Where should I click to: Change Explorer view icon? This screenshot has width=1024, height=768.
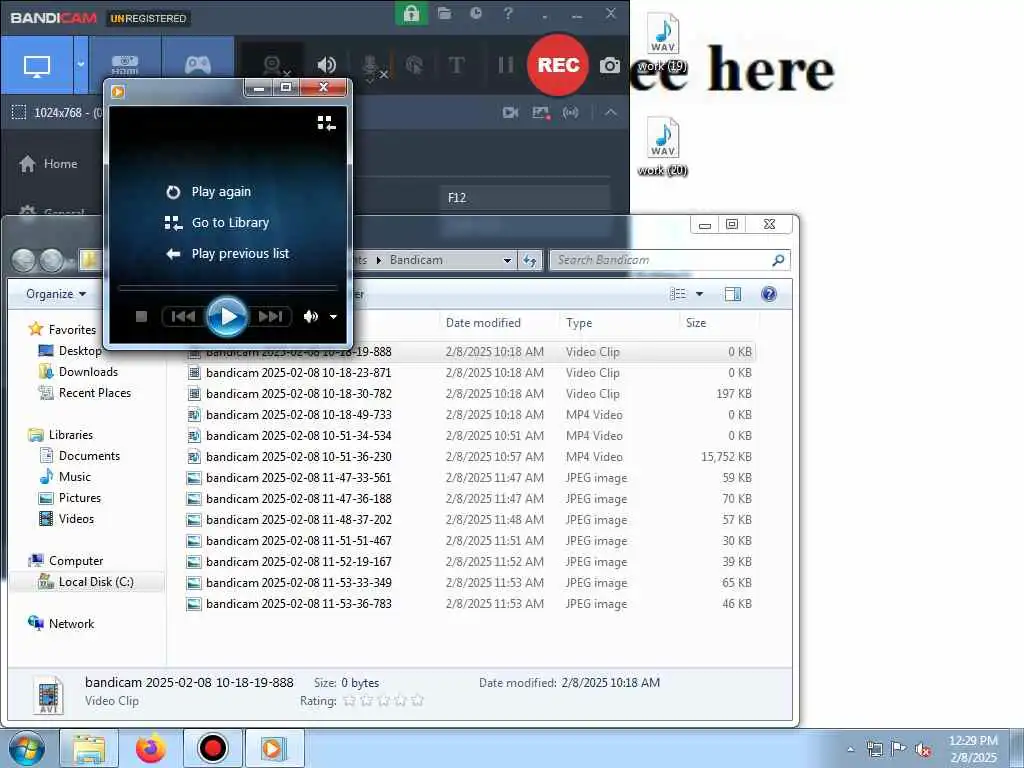pos(679,294)
